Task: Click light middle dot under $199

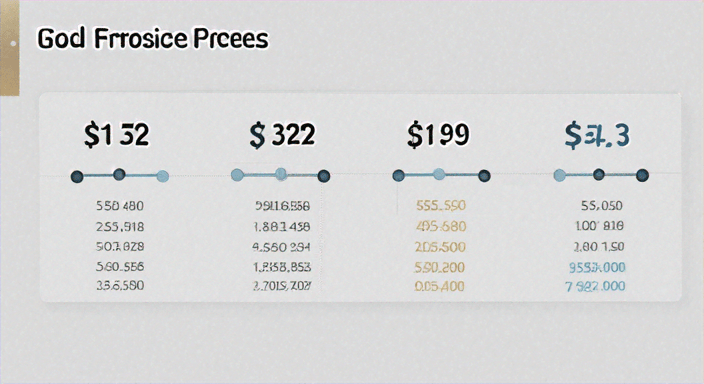Action: [439, 174]
